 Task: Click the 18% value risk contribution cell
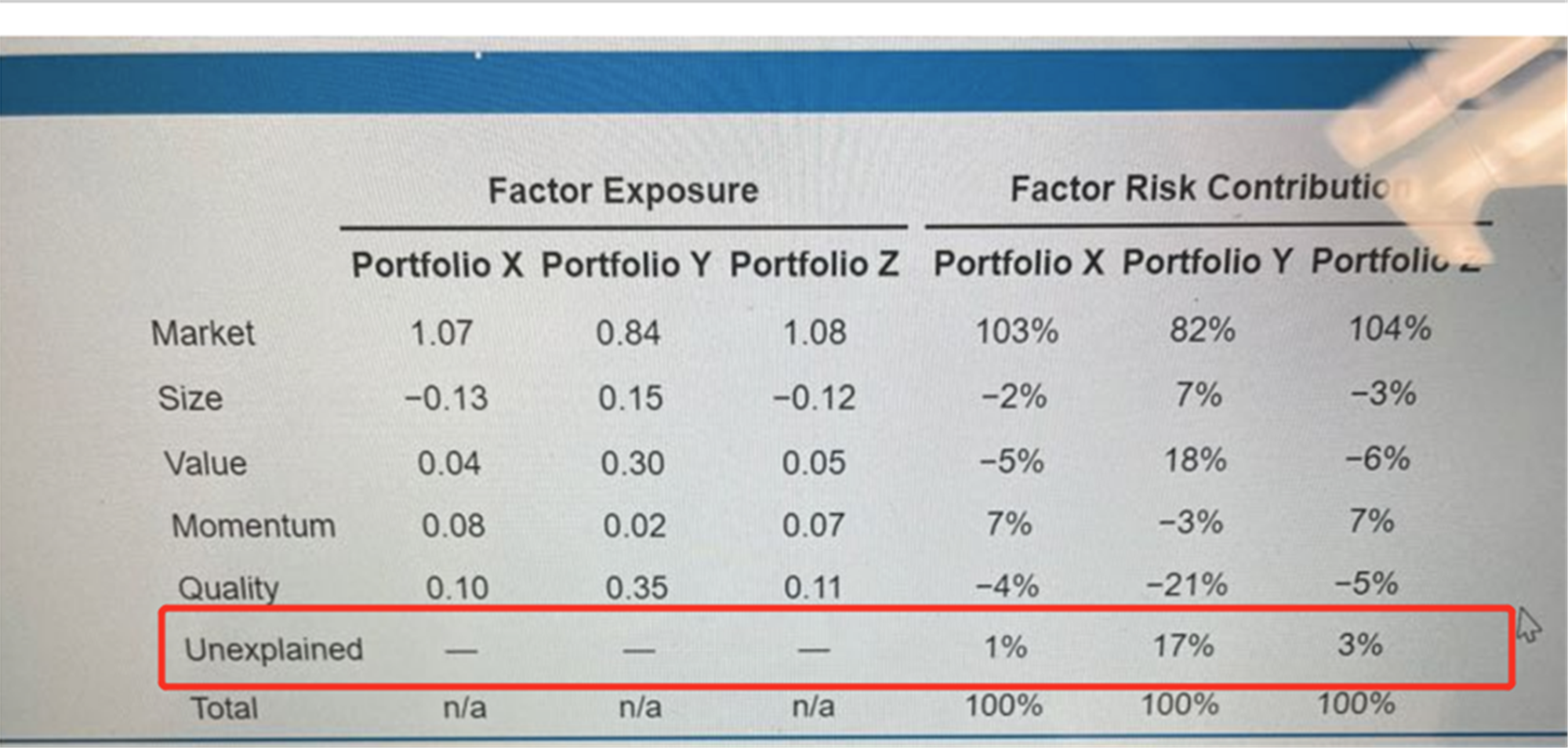pyautogui.click(x=1195, y=460)
